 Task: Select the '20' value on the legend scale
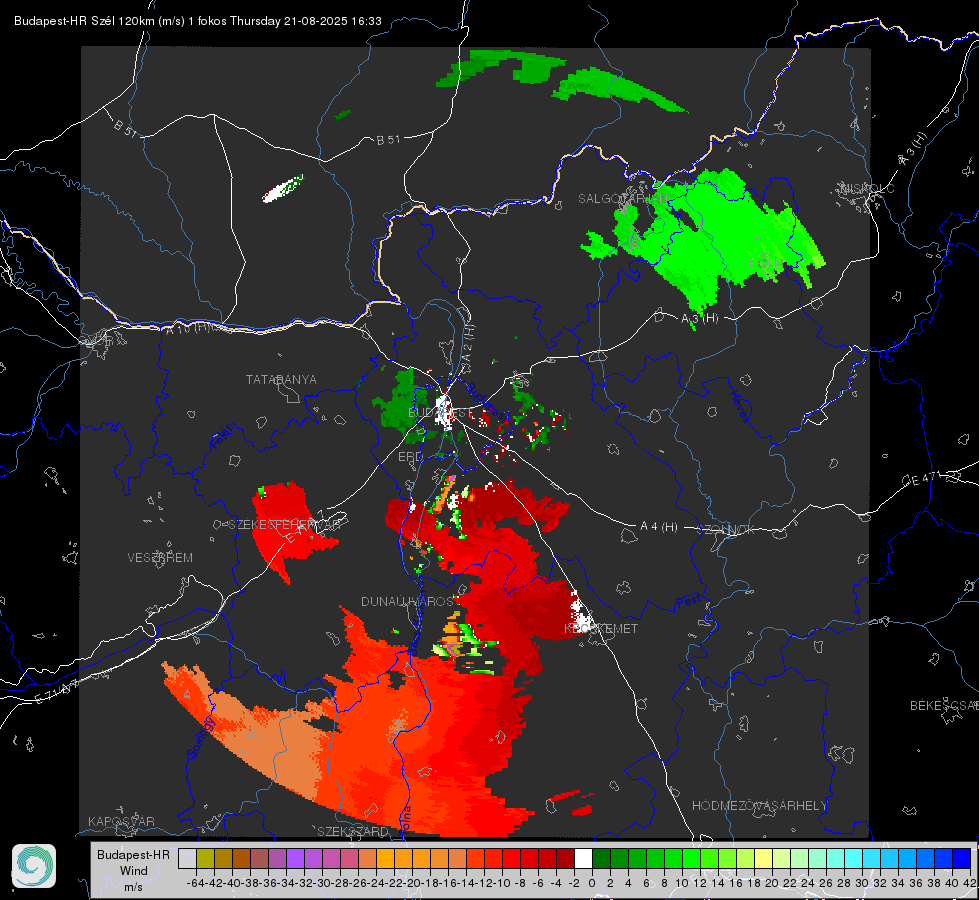tap(772, 883)
